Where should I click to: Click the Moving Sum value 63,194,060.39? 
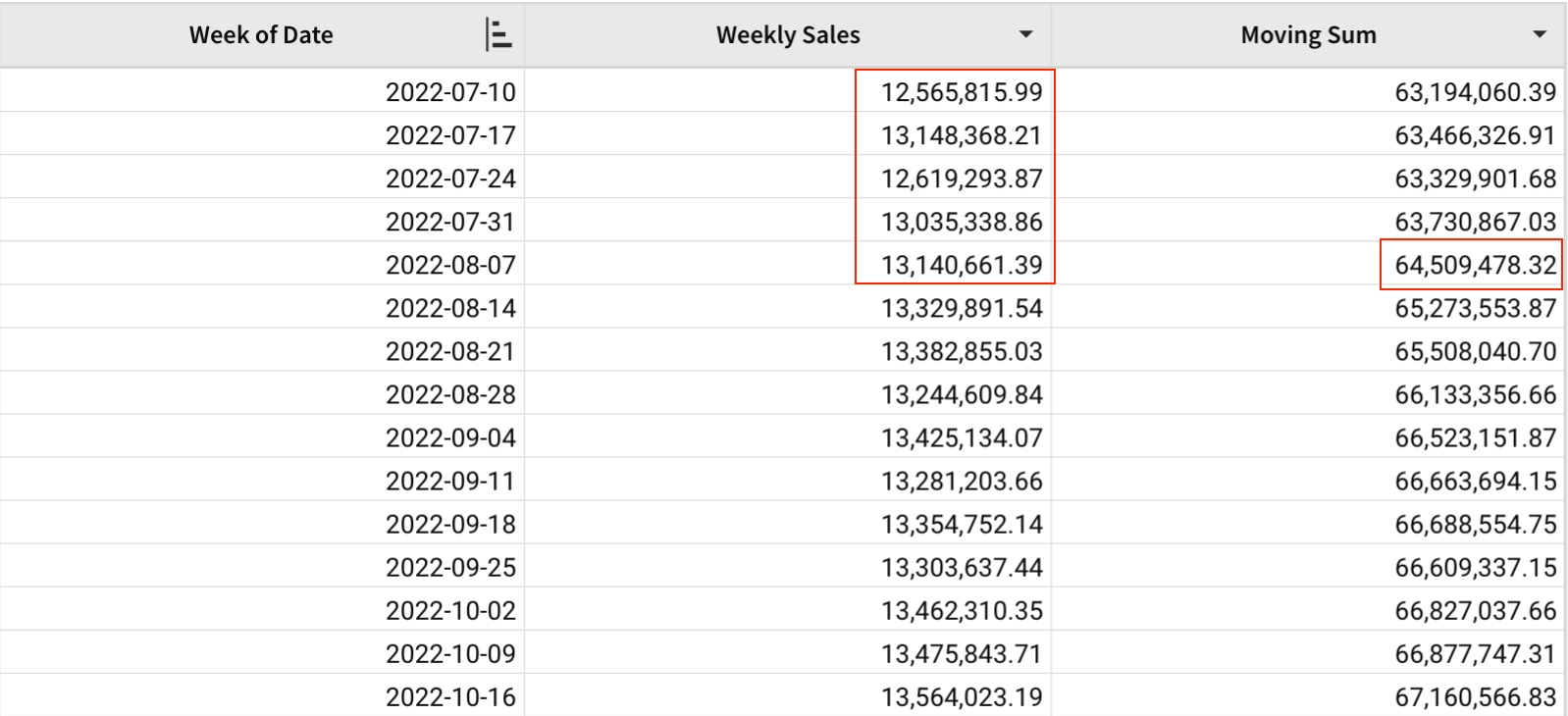coord(1475,92)
